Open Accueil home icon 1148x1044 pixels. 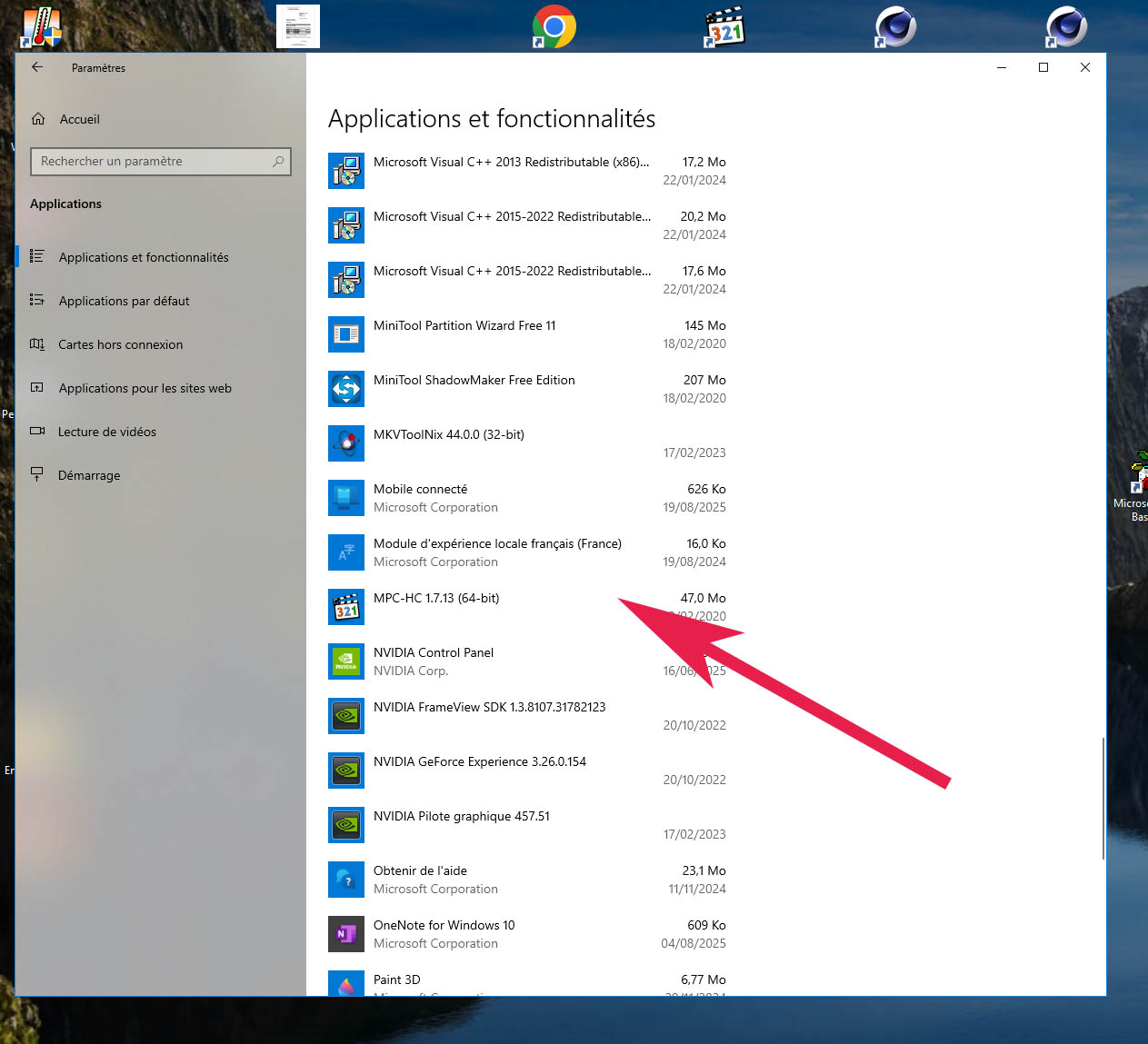point(38,119)
